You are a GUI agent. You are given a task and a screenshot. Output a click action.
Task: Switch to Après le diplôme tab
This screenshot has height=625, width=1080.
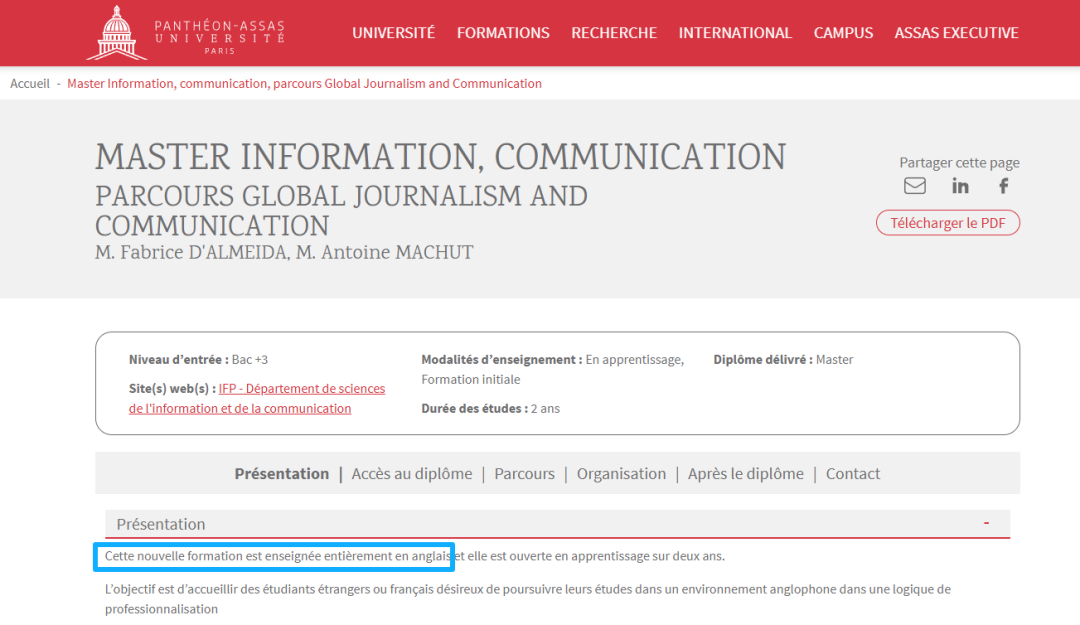745,473
